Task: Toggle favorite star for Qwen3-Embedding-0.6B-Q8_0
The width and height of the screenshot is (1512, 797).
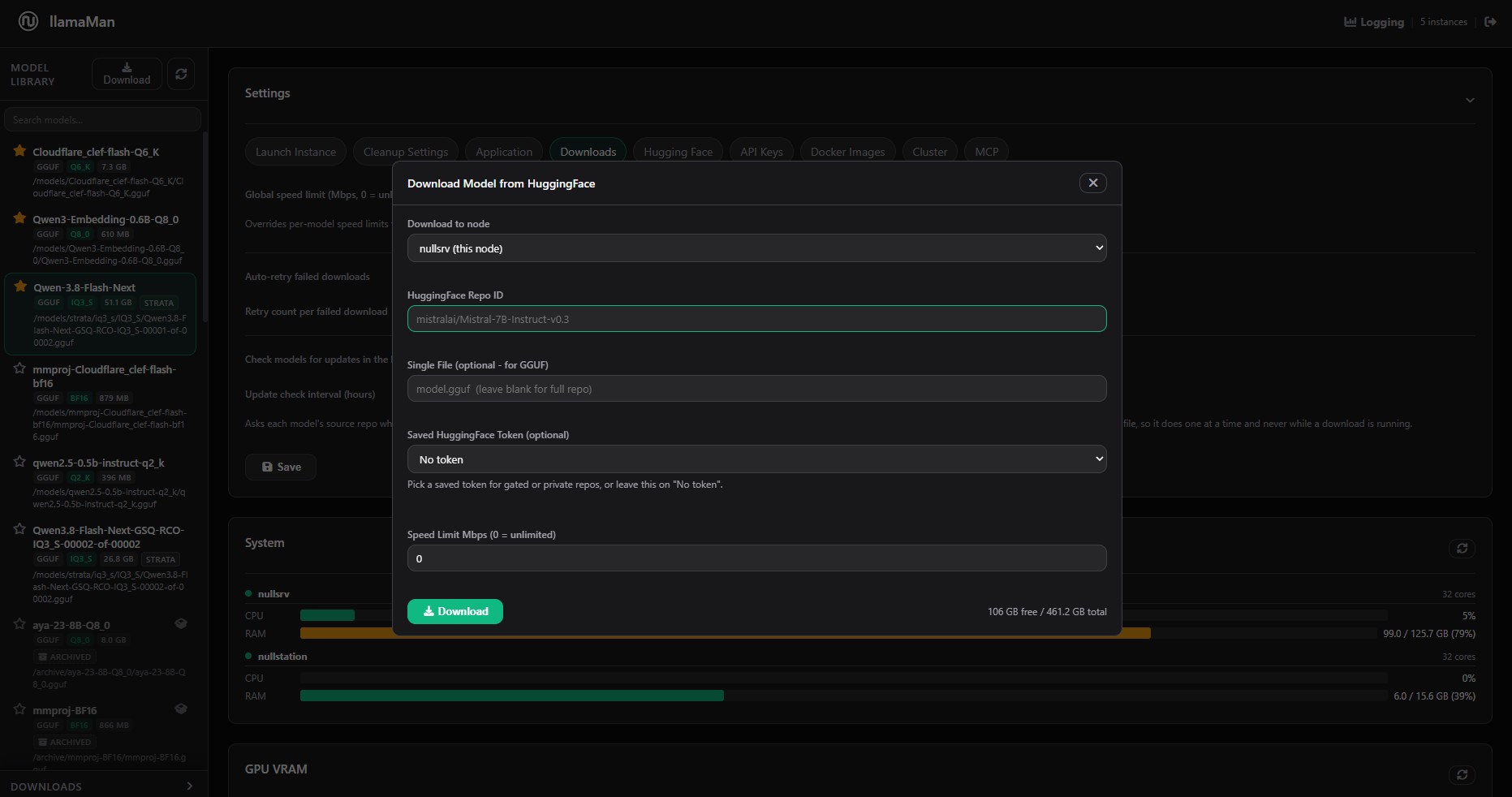Action: tap(19, 218)
